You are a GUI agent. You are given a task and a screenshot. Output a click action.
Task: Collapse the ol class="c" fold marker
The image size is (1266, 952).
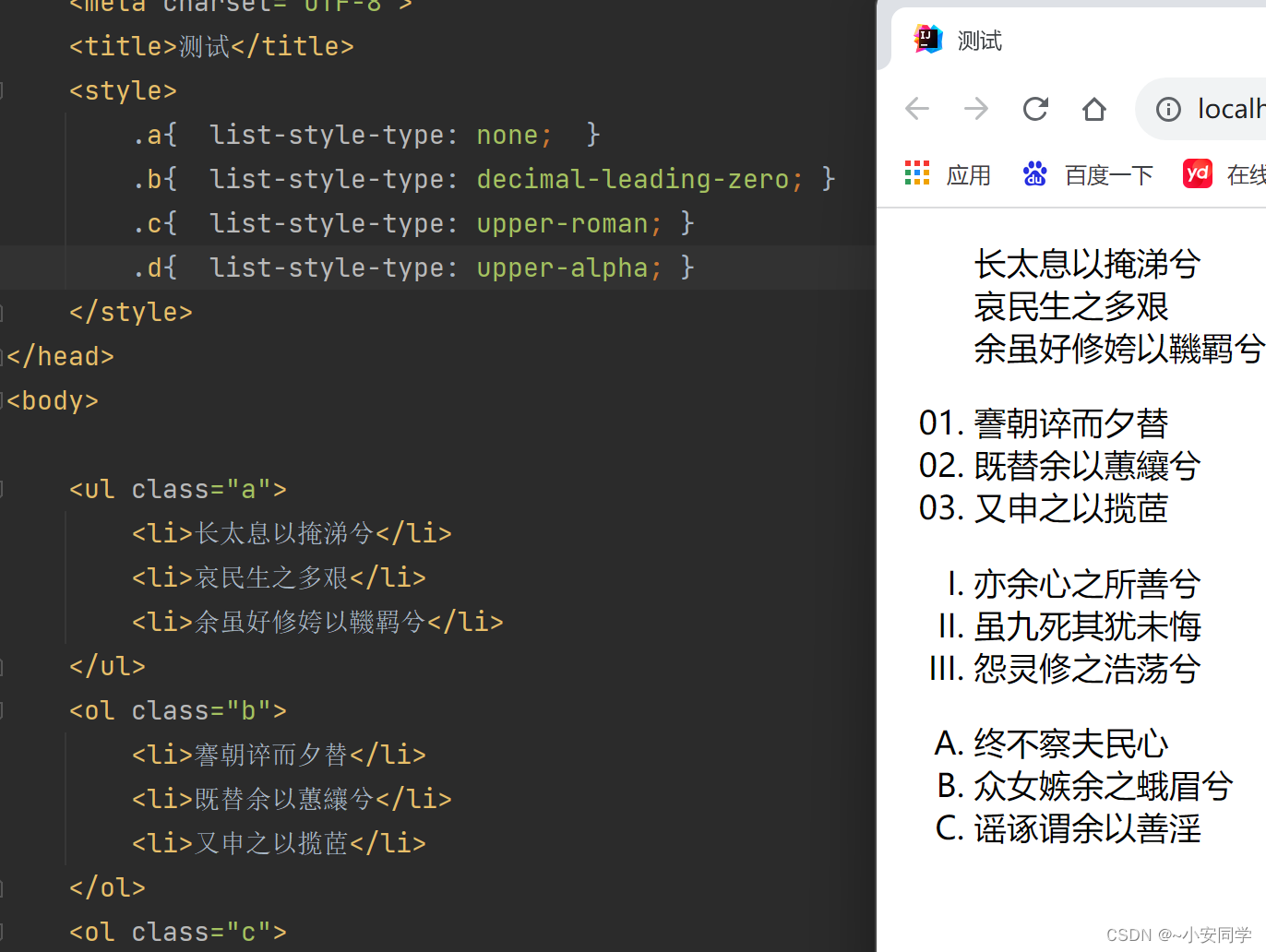tap(2, 932)
